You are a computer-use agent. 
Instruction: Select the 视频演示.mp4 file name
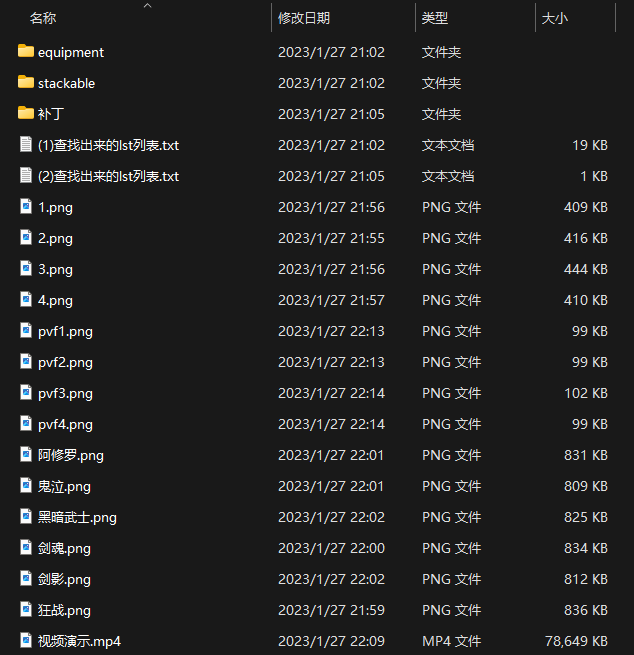(x=79, y=641)
